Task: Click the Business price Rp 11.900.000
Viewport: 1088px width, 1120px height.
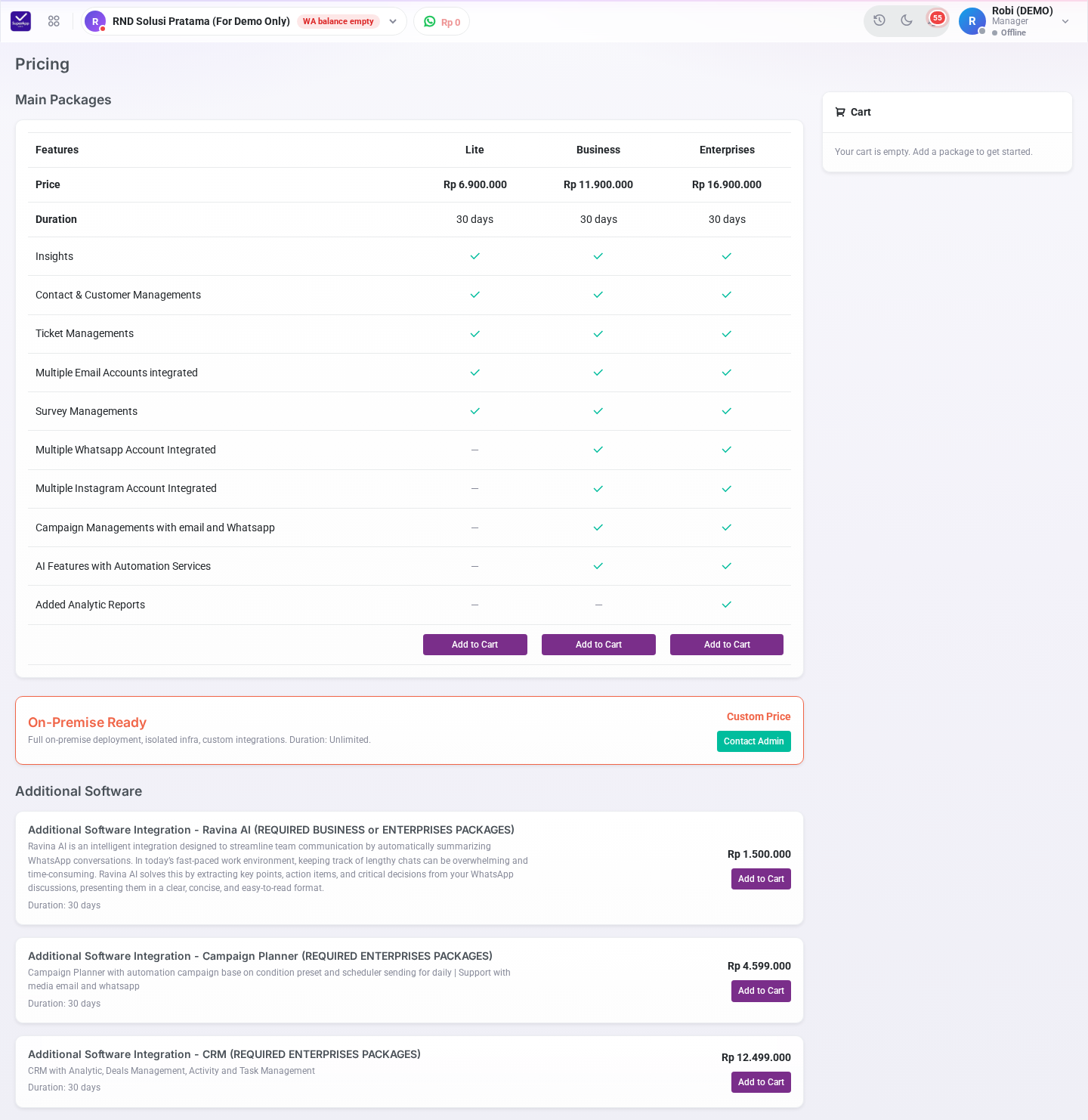Action: pyautogui.click(x=598, y=184)
